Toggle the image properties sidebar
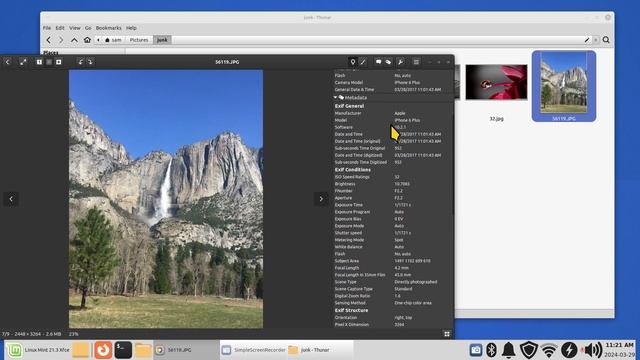Viewport: 640px width, 360px height. click(x=353, y=62)
